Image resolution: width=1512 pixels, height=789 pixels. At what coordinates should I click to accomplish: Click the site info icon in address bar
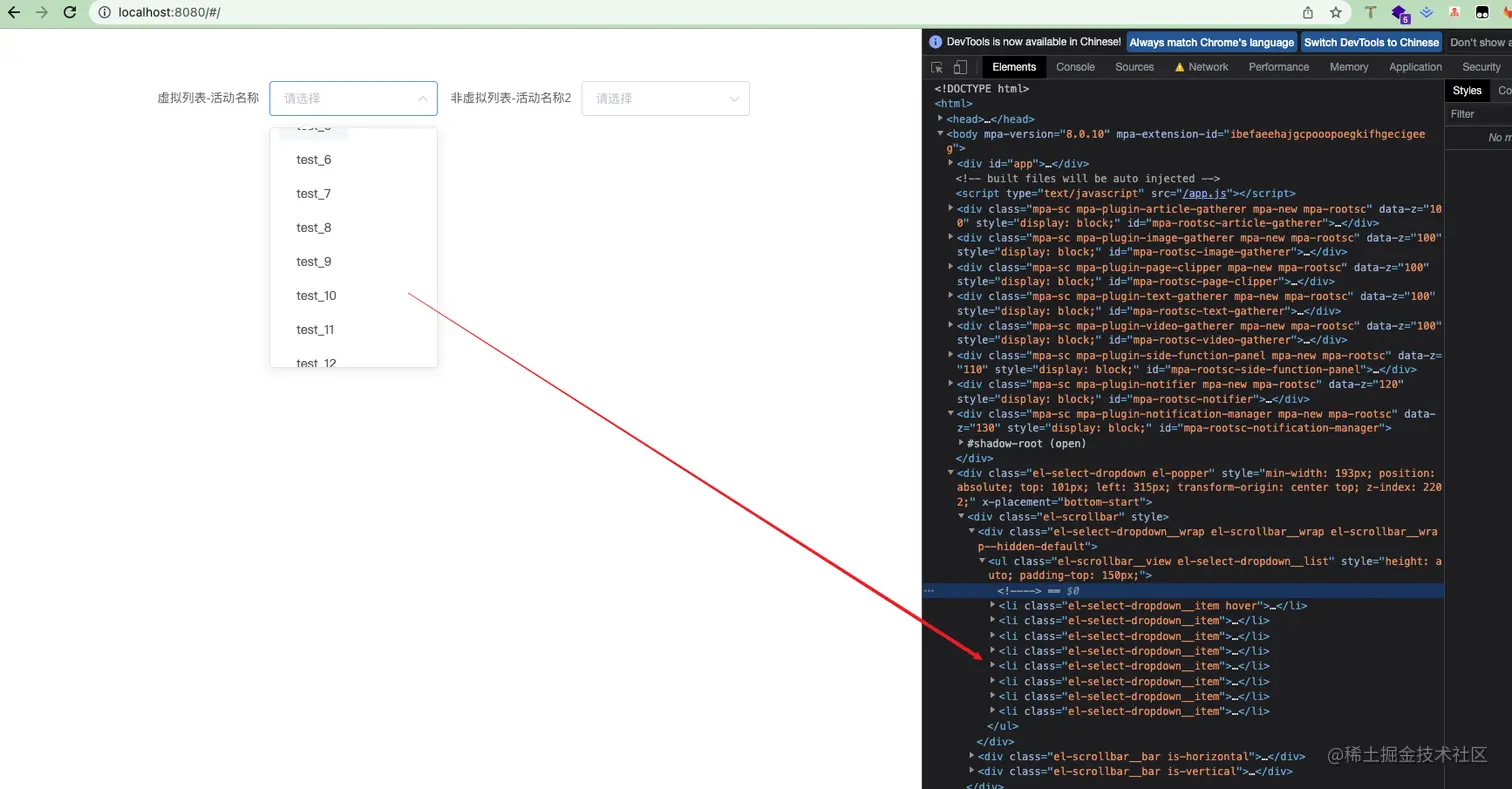click(105, 12)
